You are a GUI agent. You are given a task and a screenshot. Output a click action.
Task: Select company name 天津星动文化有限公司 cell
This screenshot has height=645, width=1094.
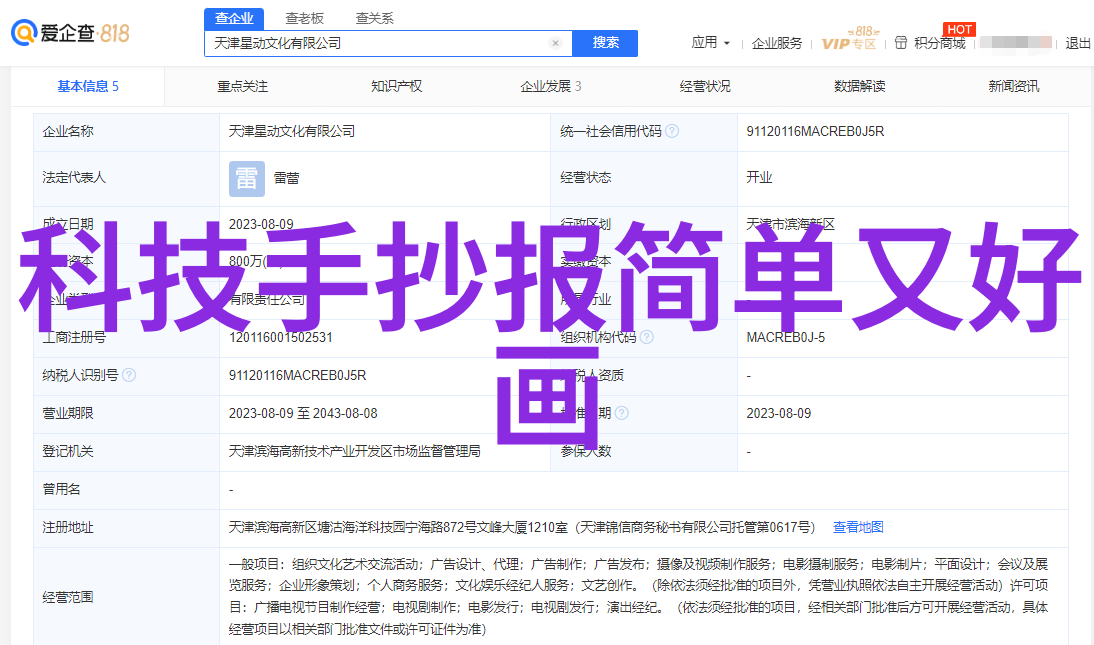[292, 131]
